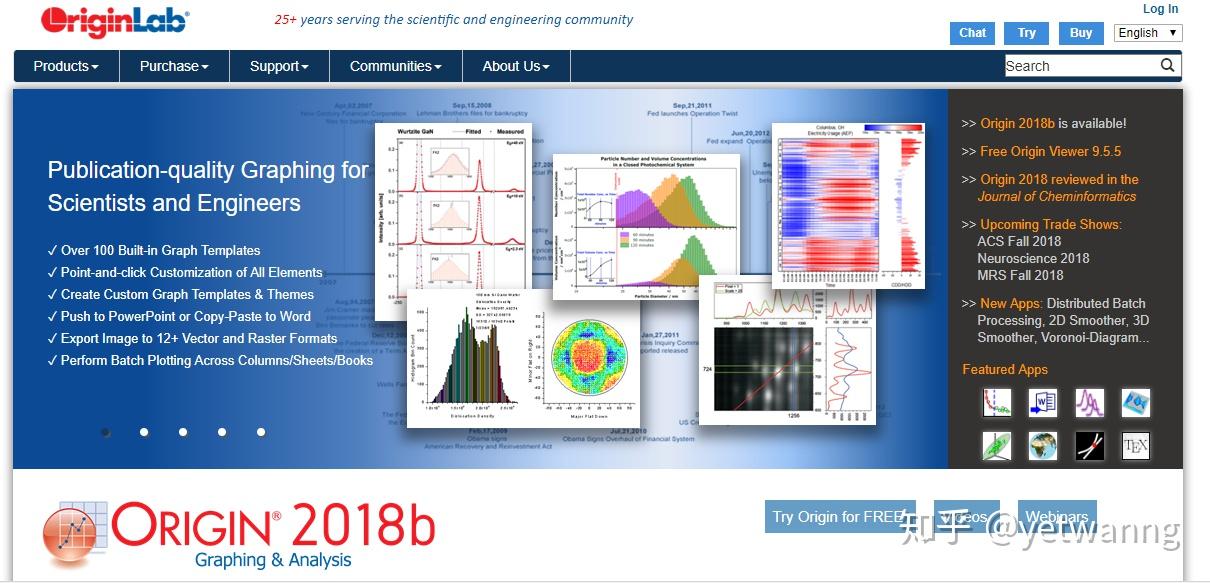The image size is (1210, 583).
Task: Click the search magnifier icon
Action: click(1167, 66)
